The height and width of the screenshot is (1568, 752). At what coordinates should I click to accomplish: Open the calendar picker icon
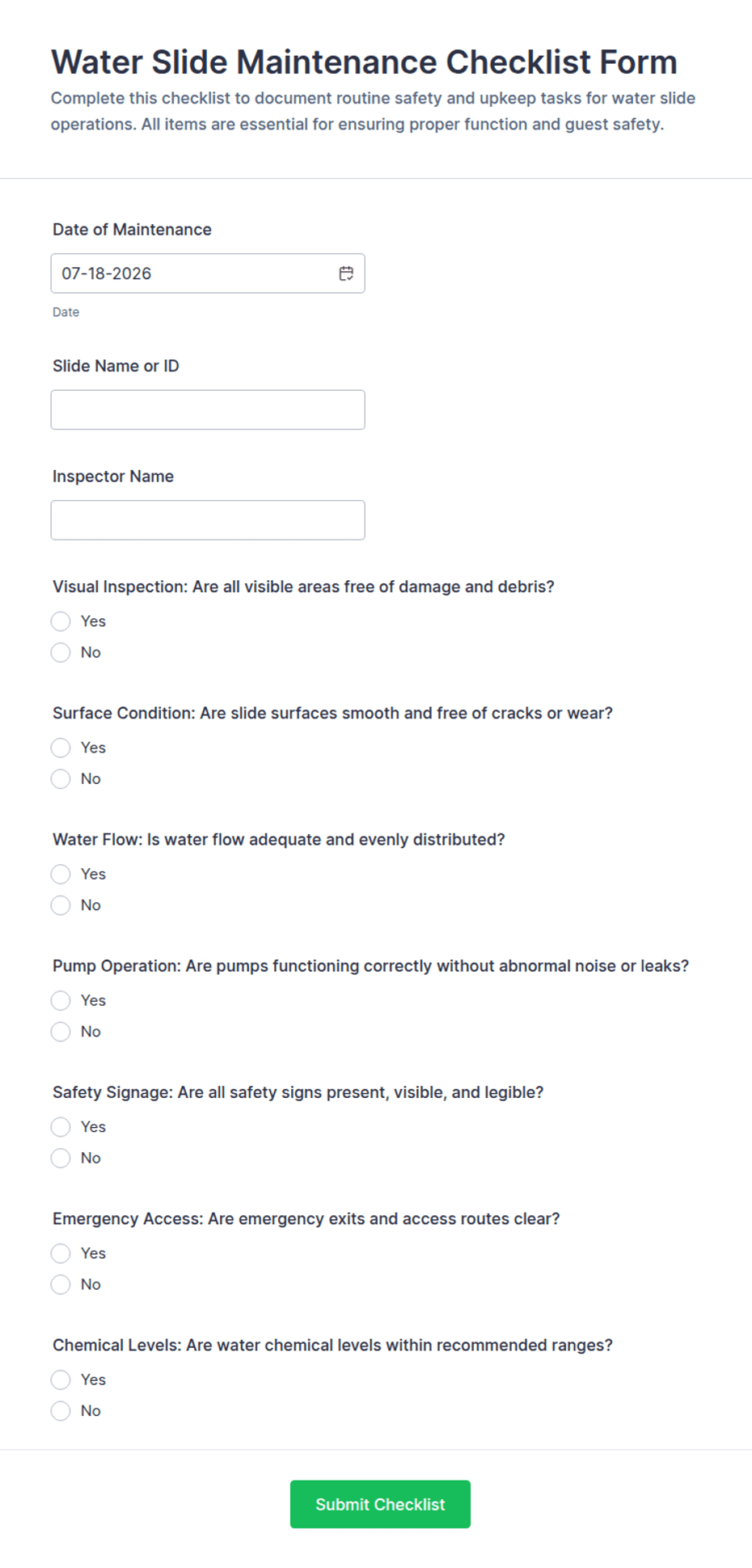[x=346, y=273]
